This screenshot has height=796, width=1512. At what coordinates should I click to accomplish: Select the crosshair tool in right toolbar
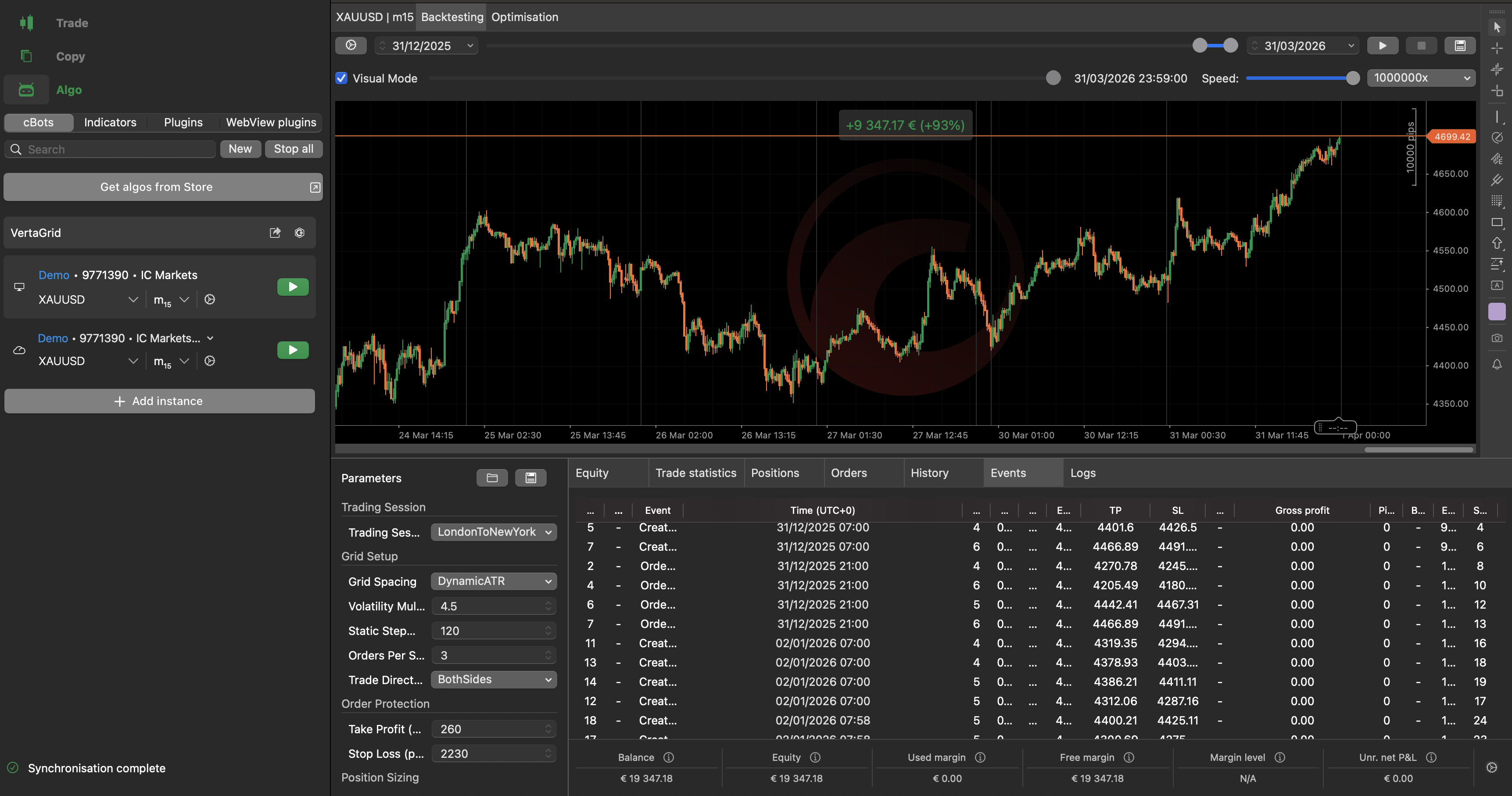[1497, 48]
